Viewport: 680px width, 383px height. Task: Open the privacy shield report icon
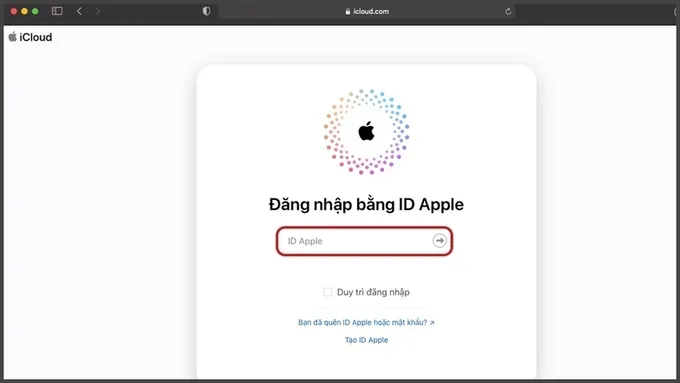(x=206, y=11)
